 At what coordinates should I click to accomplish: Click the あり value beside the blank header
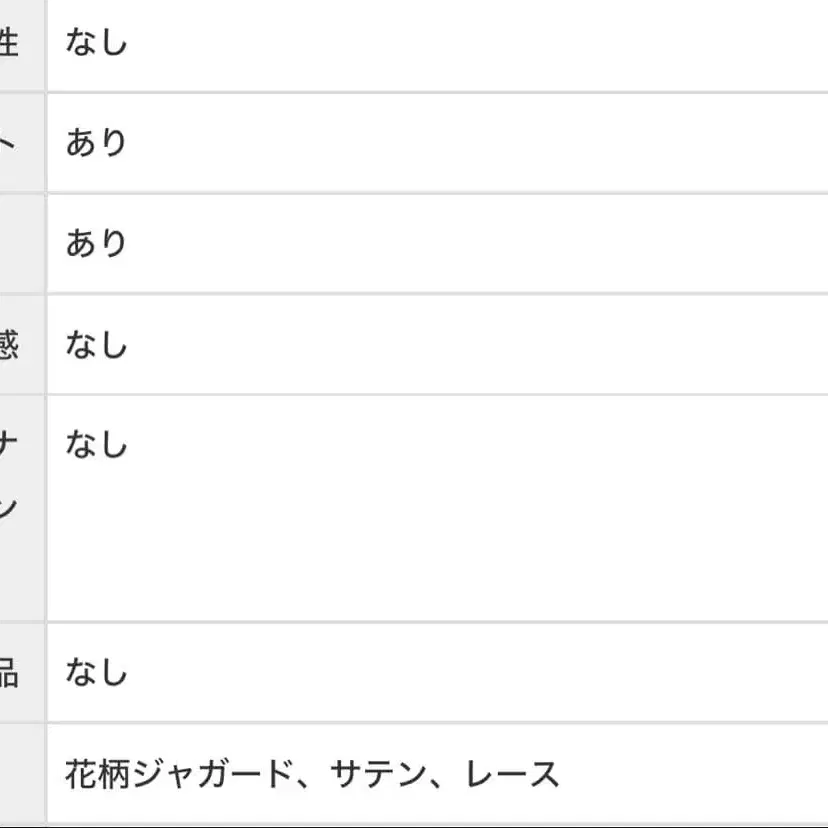click(97, 243)
